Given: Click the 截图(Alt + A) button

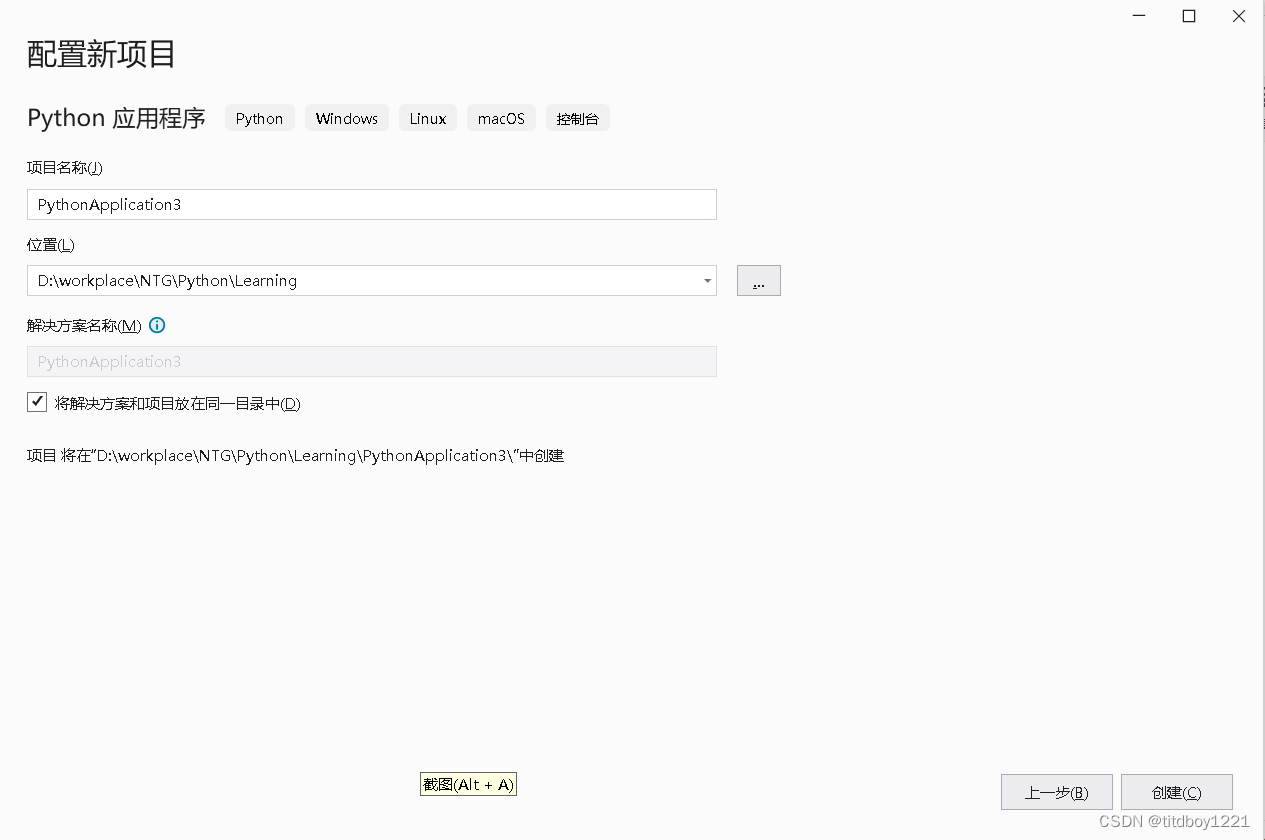Looking at the screenshot, I should [468, 784].
